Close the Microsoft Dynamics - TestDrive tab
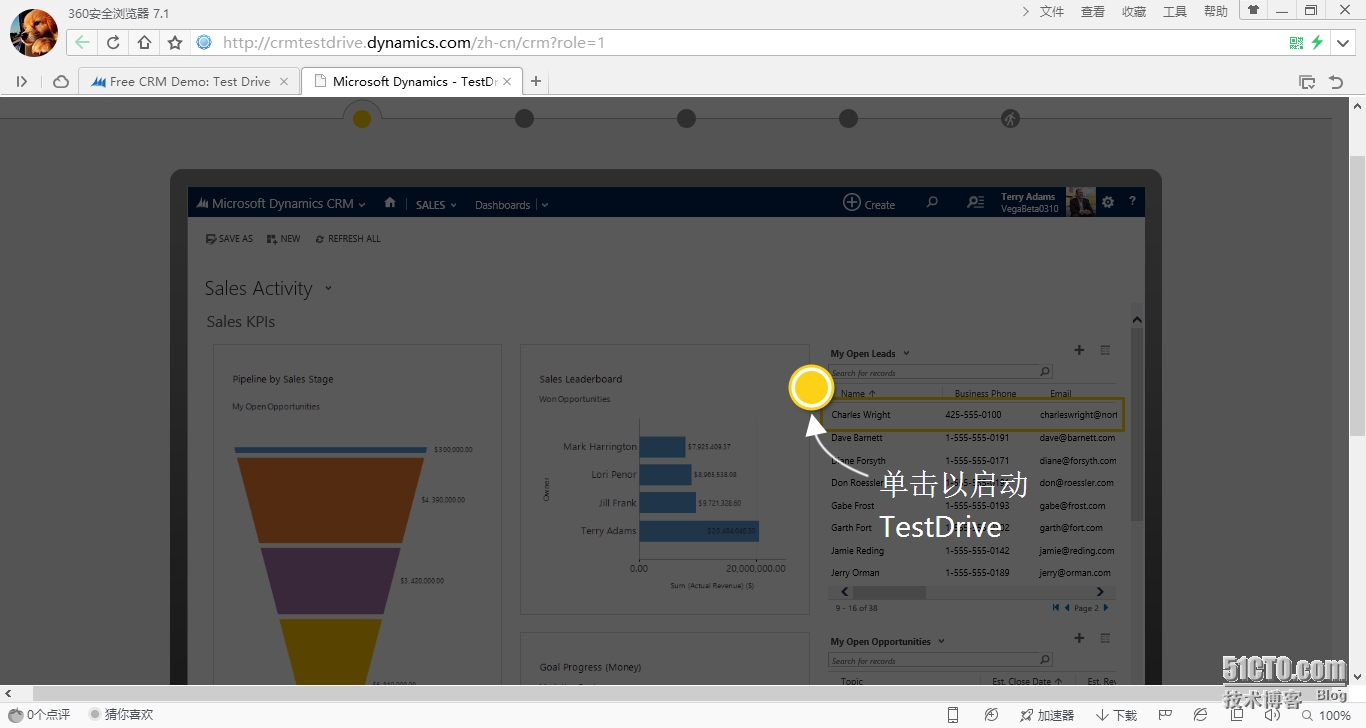This screenshot has height=728, width=1366. 508,82
